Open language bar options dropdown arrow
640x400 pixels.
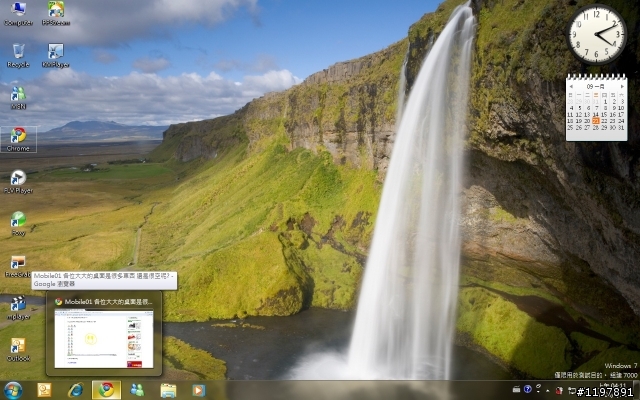tap(539, 391)
